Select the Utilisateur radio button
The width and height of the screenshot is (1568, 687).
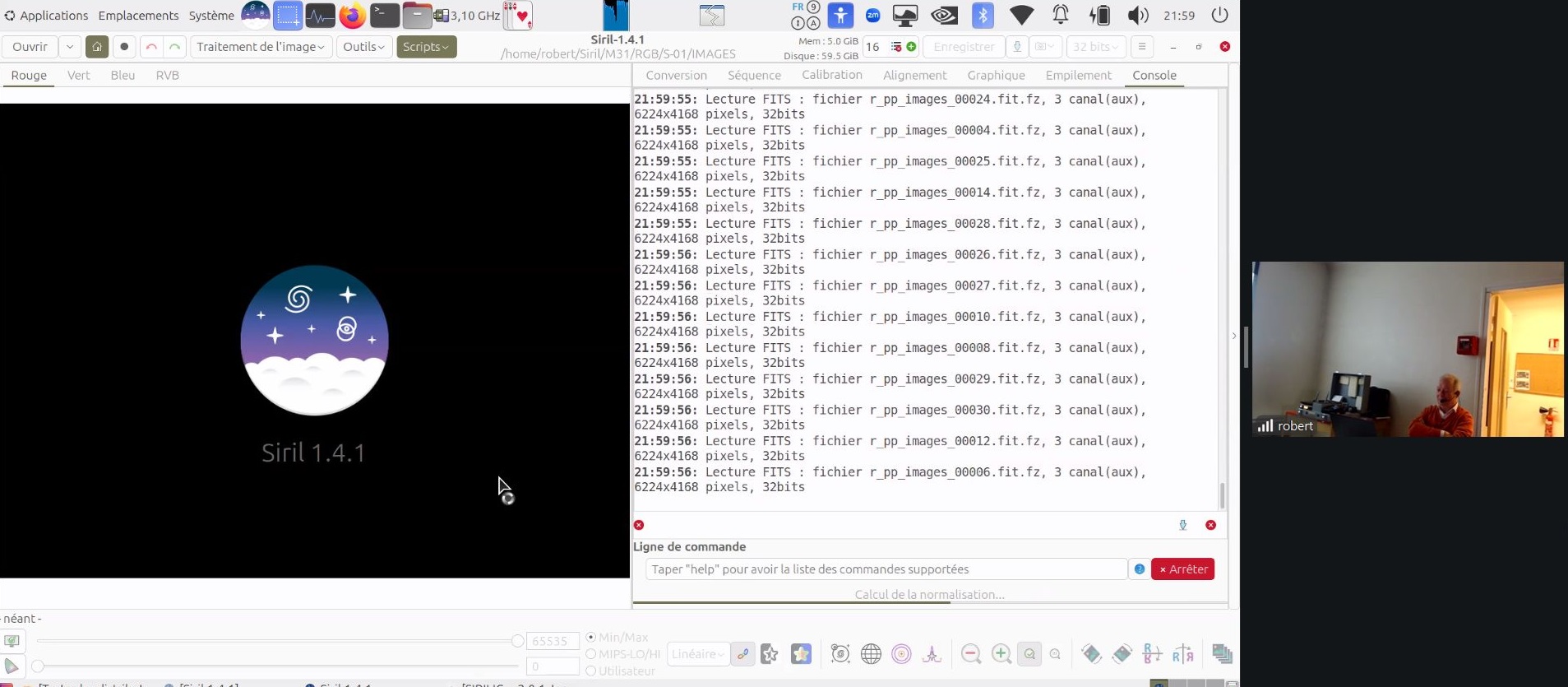coord(590,671)
